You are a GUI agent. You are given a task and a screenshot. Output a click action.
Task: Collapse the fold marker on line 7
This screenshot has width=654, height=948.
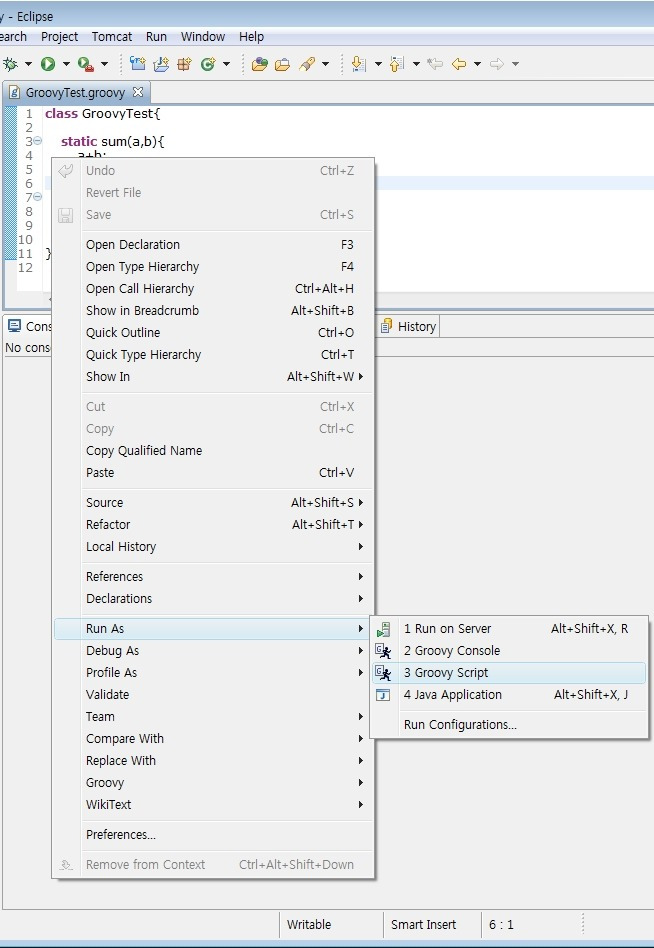(x=37, y=197)
